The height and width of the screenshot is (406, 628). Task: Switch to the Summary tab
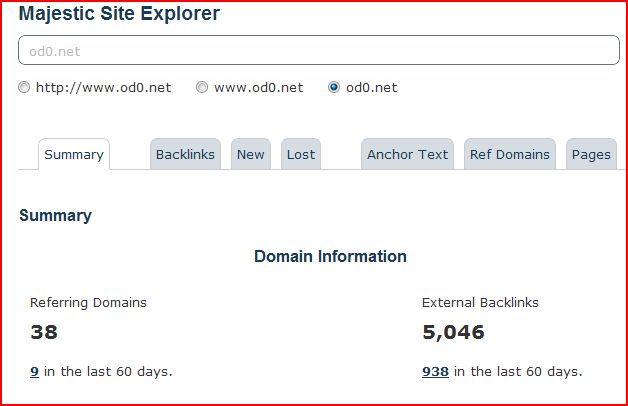(74, 155)
